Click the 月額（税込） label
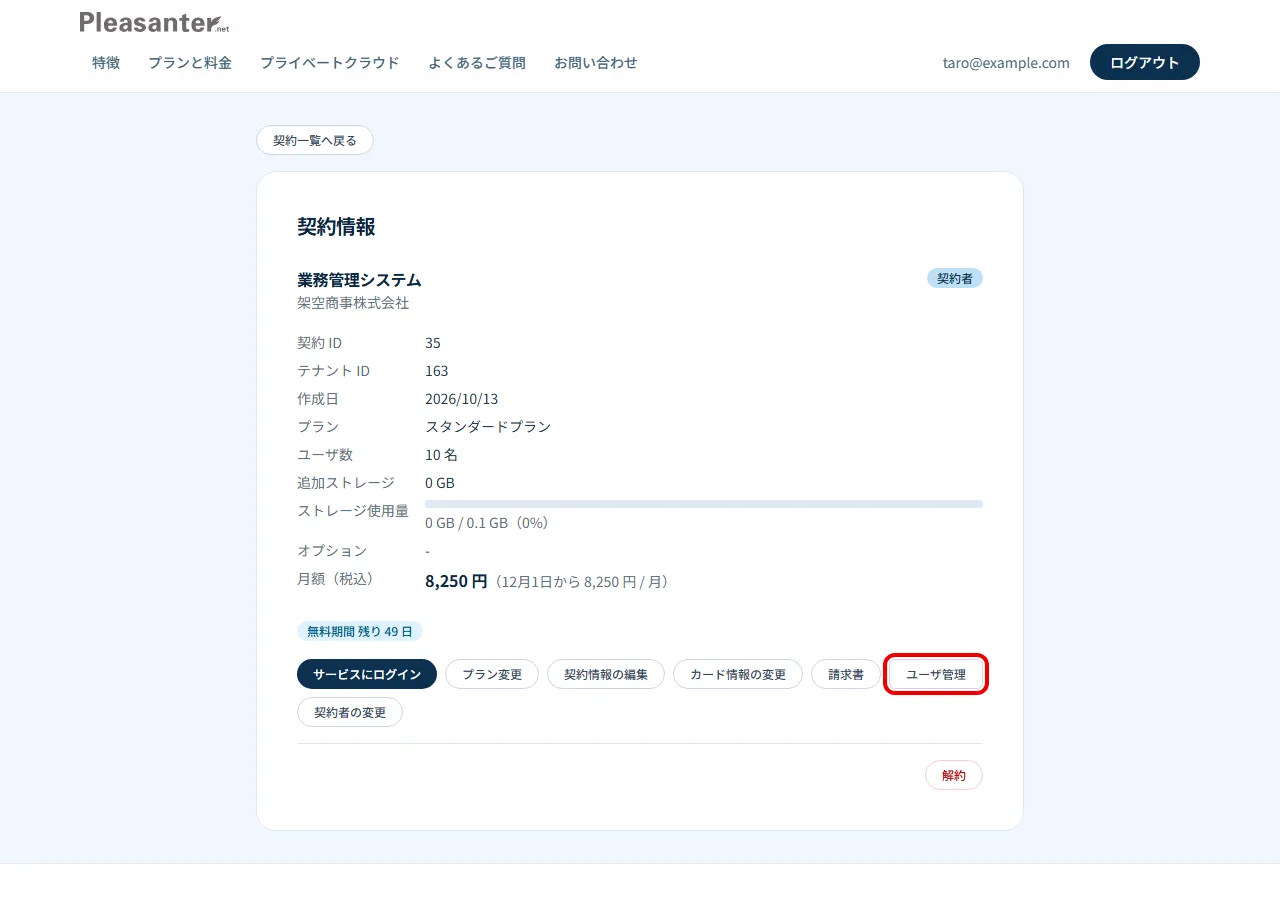 coord(338,579)
